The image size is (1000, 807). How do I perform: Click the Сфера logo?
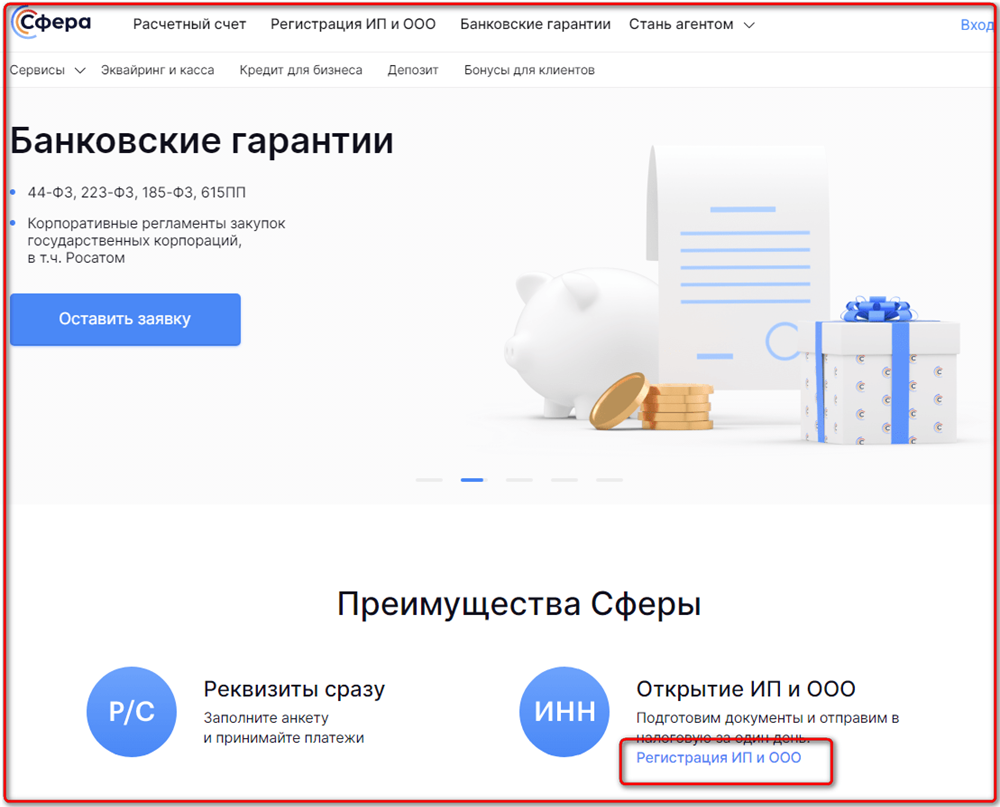pos(51,23)
